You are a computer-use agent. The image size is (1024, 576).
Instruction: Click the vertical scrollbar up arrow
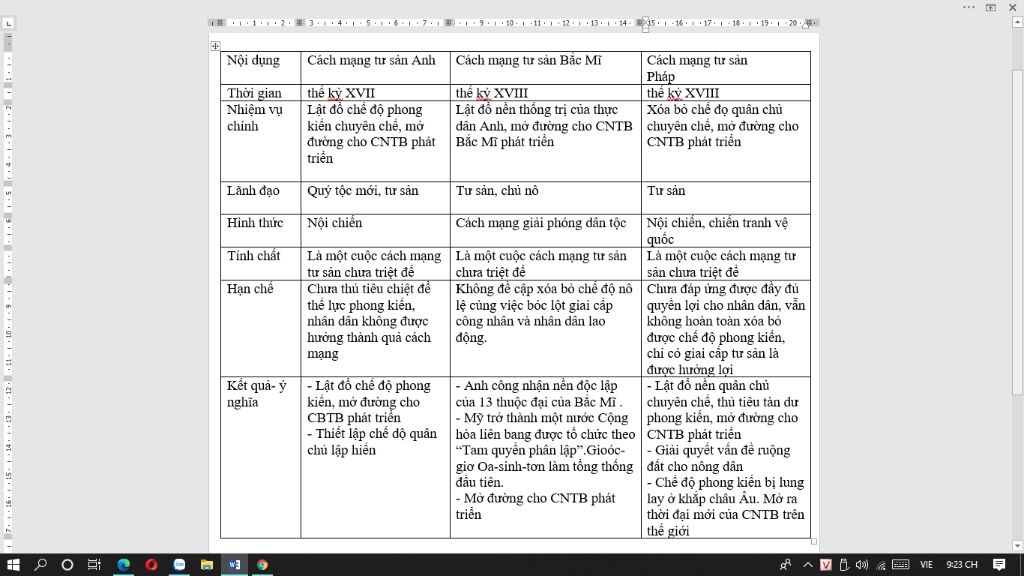(1017, 23)
